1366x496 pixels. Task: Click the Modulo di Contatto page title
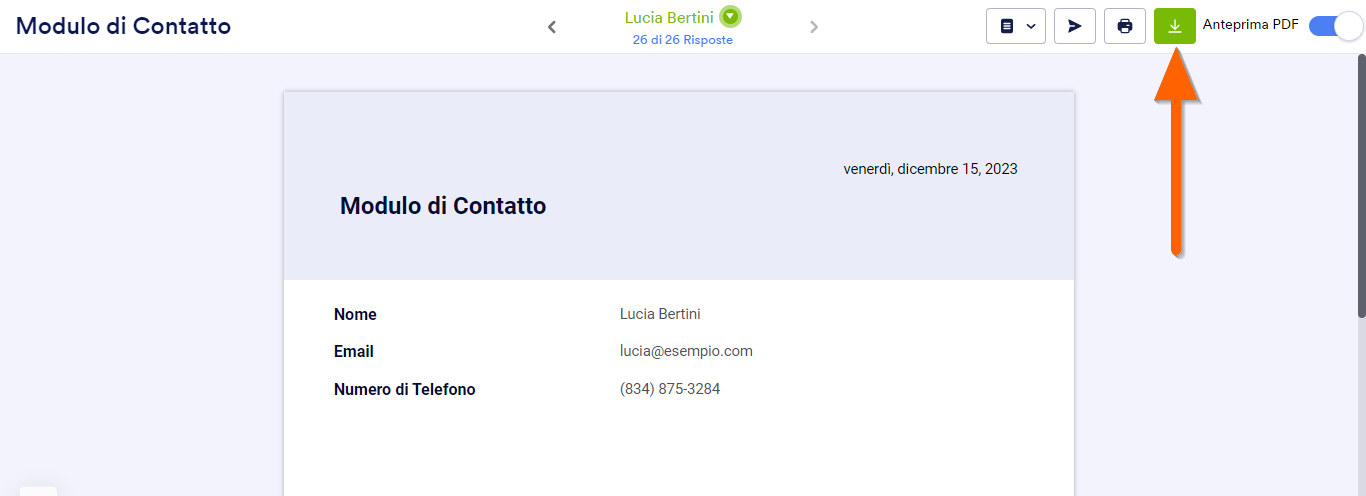[123, 26]
